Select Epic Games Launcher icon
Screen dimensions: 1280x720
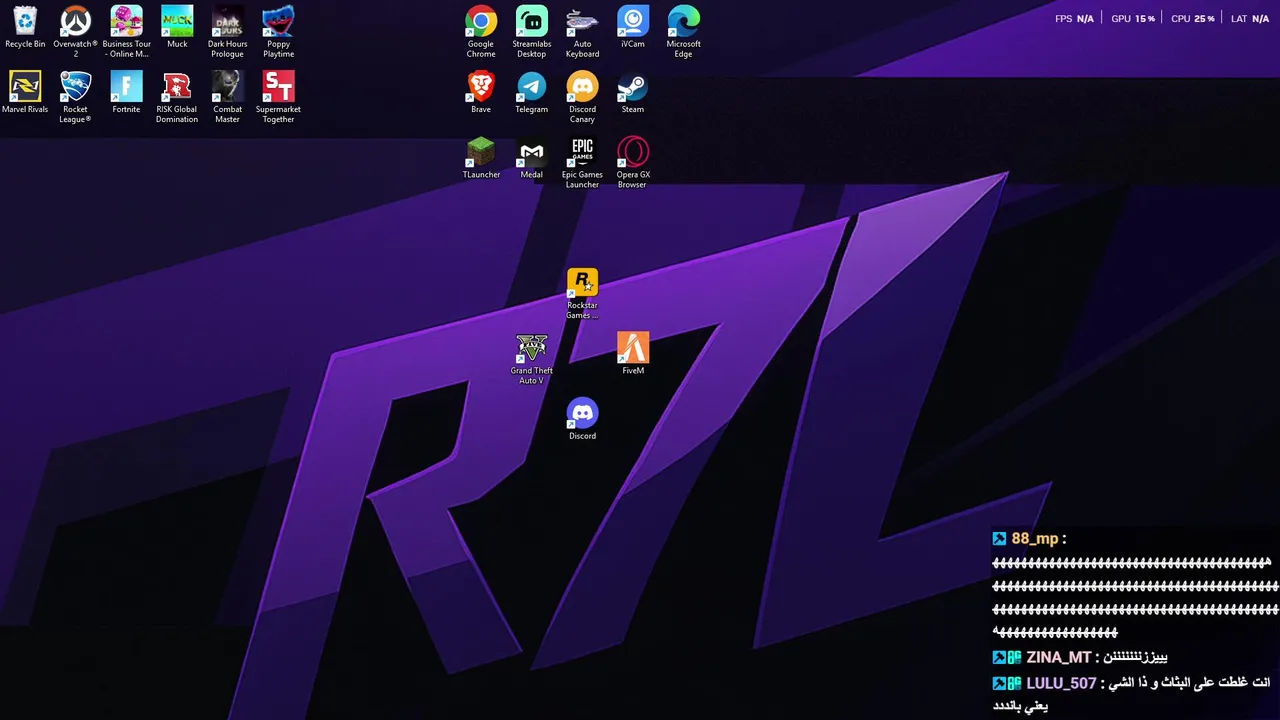pos(582,162)
